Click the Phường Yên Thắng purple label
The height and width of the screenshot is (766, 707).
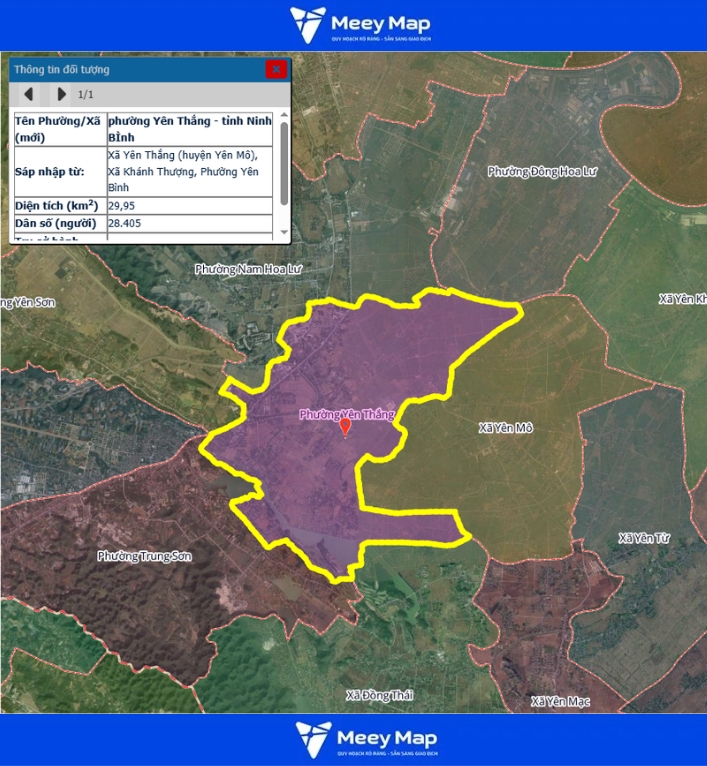[346, 414]
